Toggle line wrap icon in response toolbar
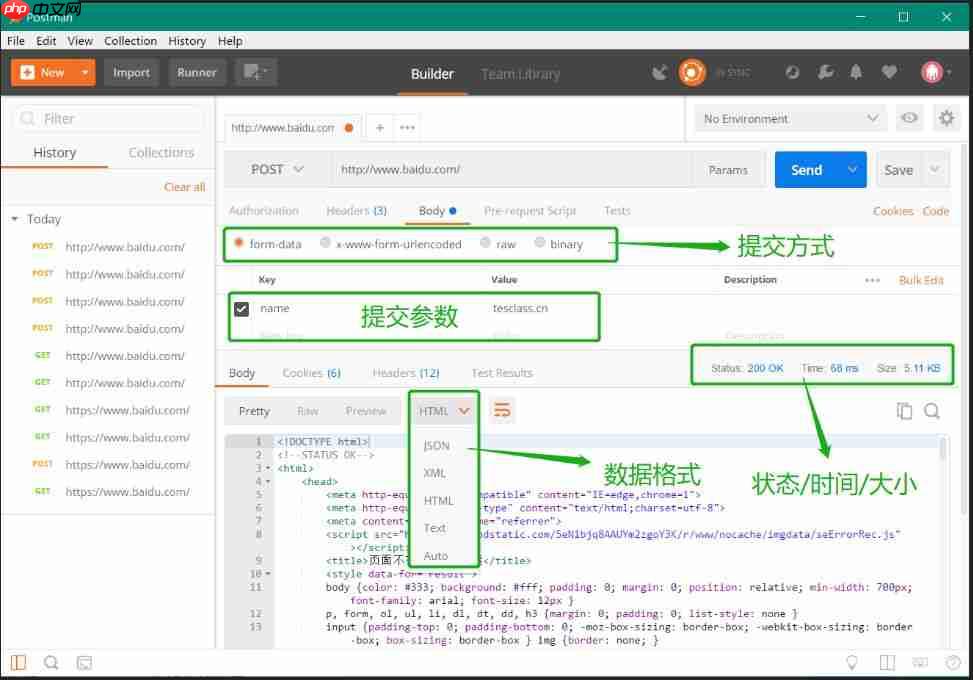 (x=502, y=411)
